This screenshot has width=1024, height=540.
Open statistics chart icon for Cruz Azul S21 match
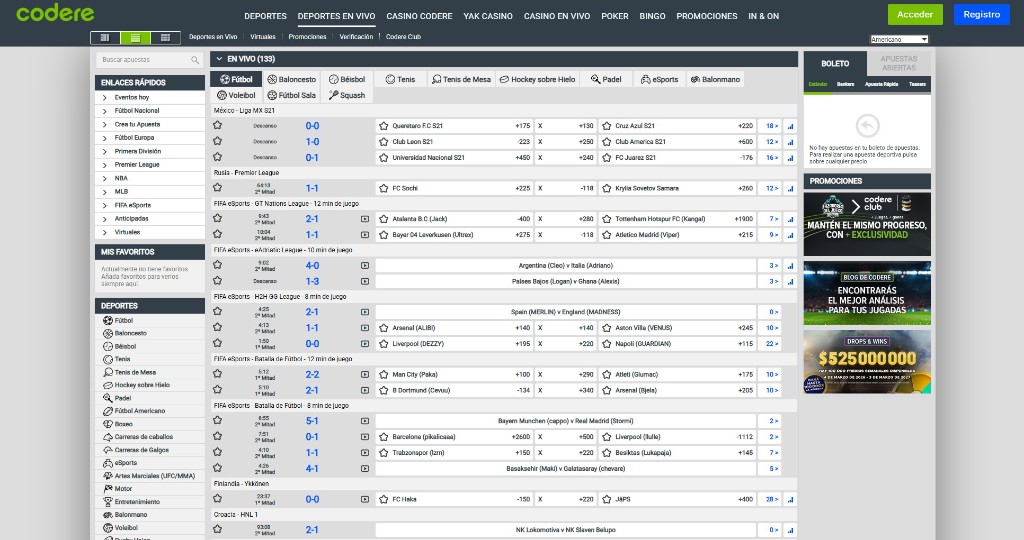tap(790, 126)
